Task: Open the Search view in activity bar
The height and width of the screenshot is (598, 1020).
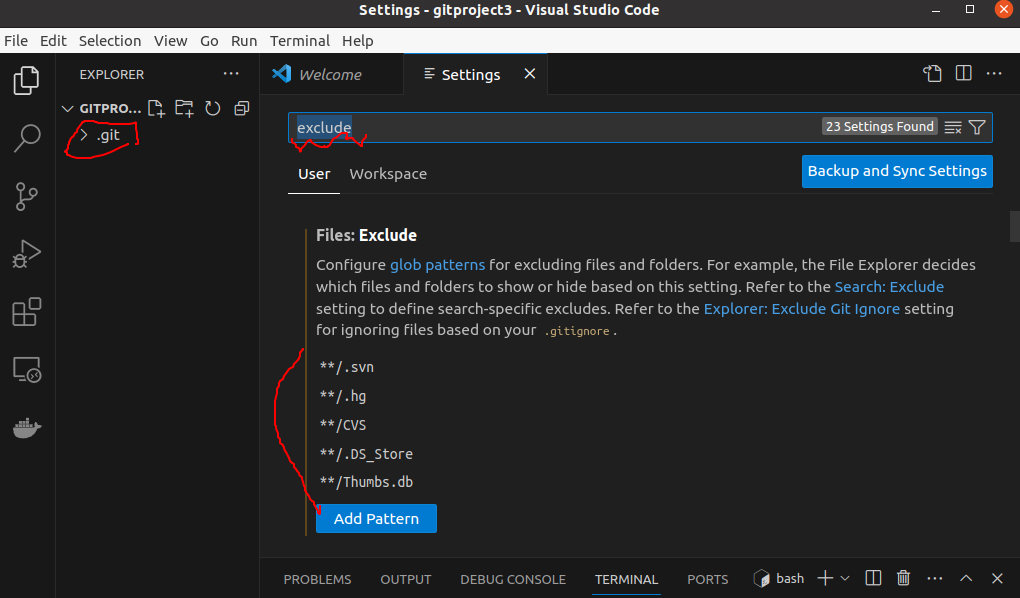Action: [x=27, y=138]
